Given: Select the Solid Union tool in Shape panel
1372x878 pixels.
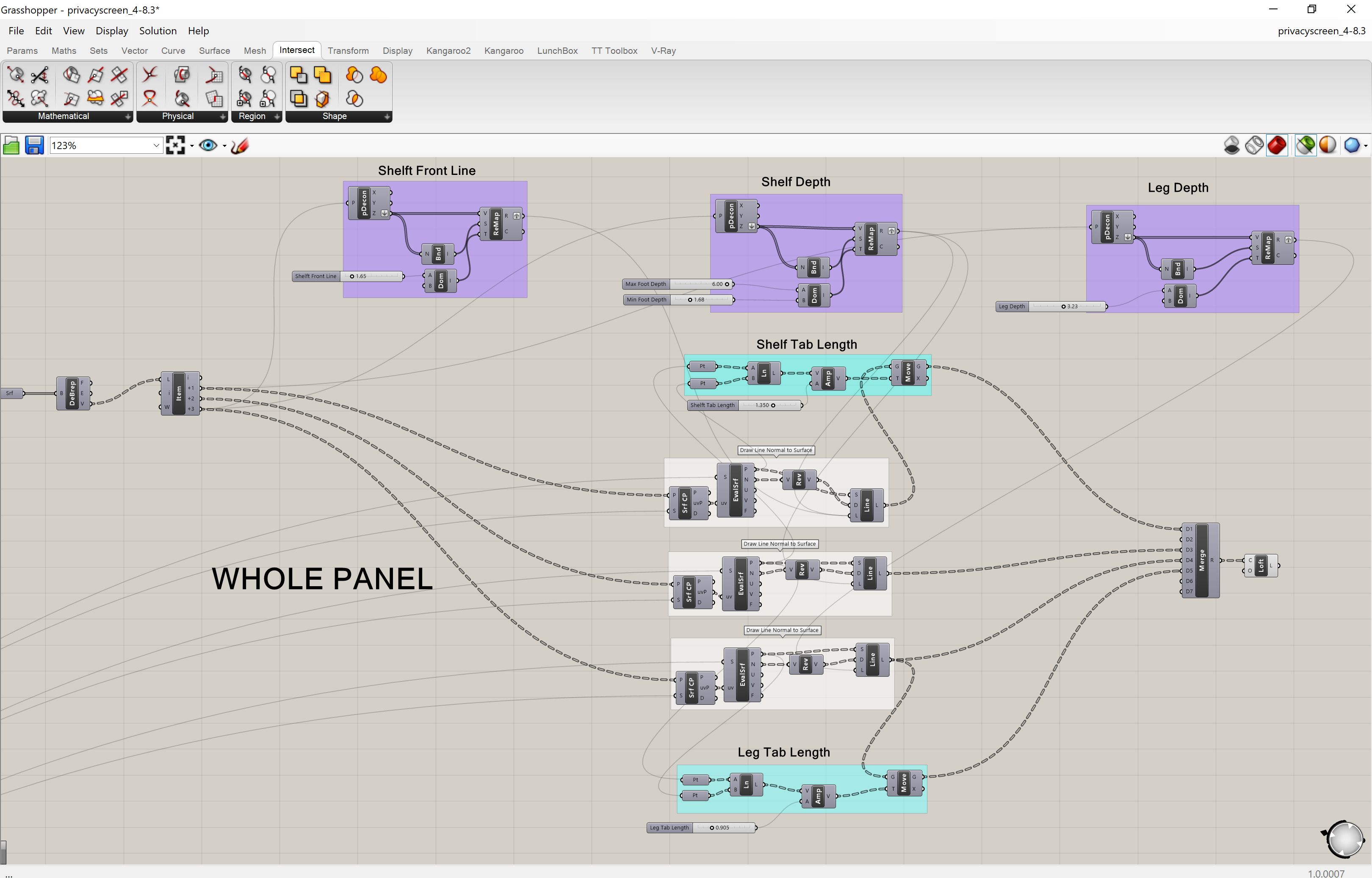Looking at the screenshot, I should pyautogui.click(x=378, y=75).
